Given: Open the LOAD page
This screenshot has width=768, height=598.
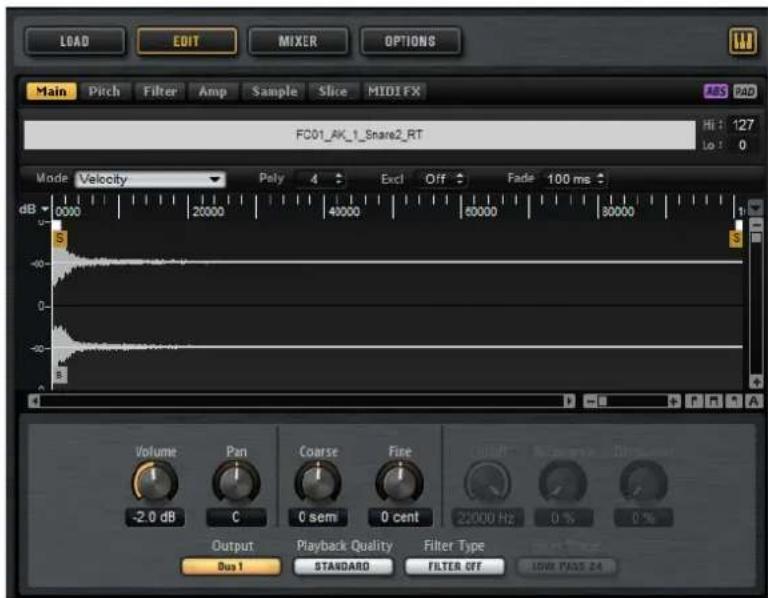Looking at the screenshot, I should click(75, 41).
